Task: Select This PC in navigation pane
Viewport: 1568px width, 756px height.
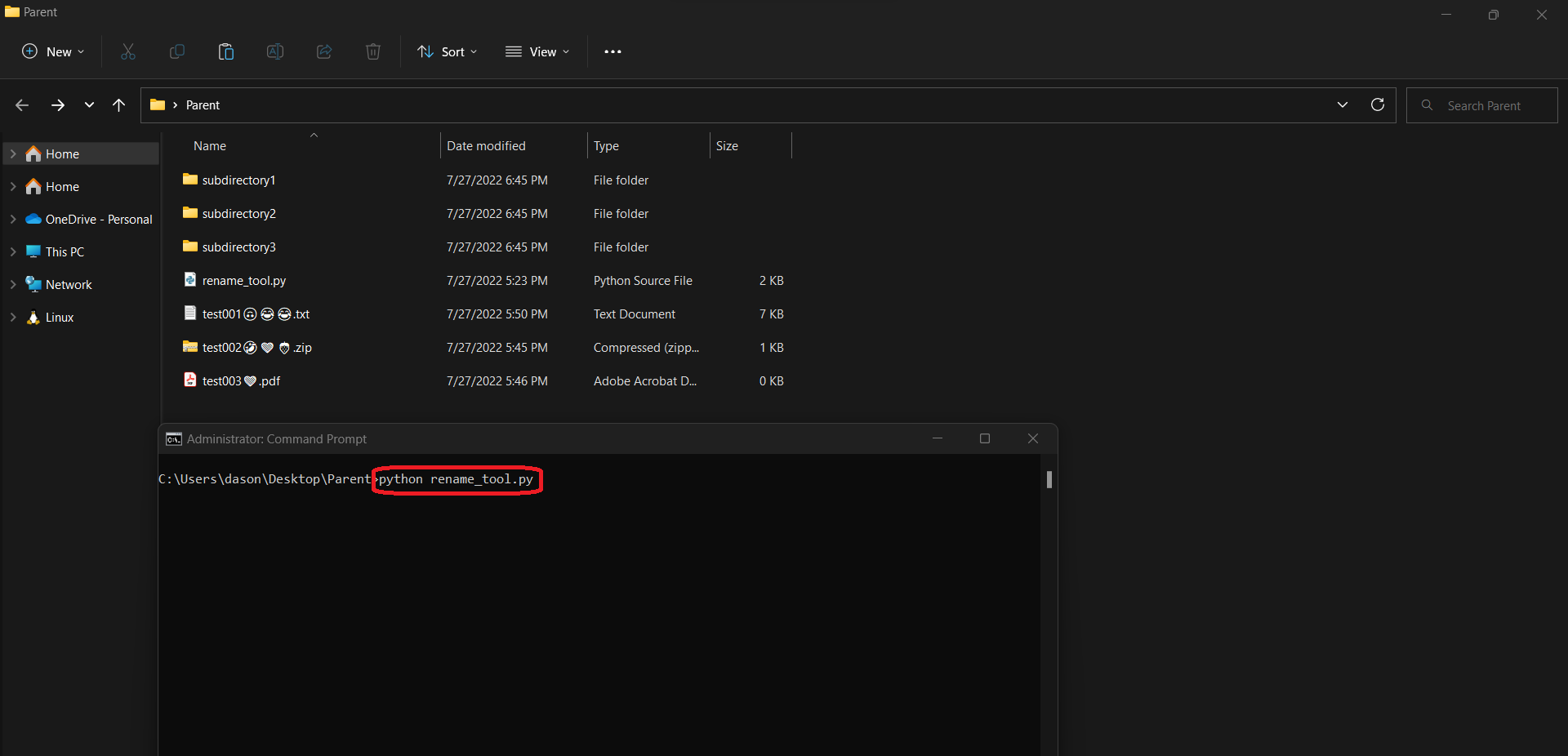Action: (65, 251)
